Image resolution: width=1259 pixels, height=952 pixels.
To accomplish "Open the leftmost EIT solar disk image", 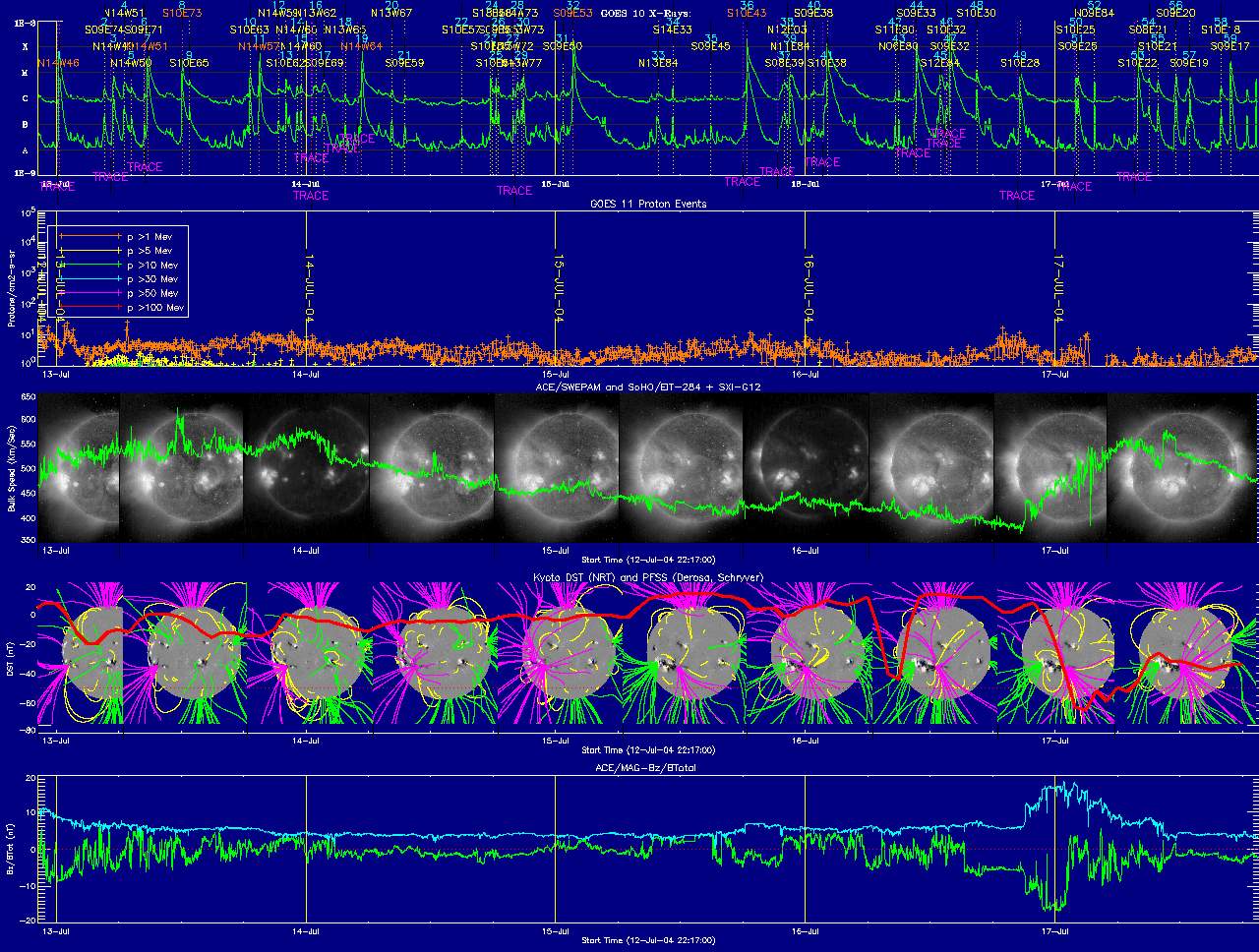I will (79, 467).
